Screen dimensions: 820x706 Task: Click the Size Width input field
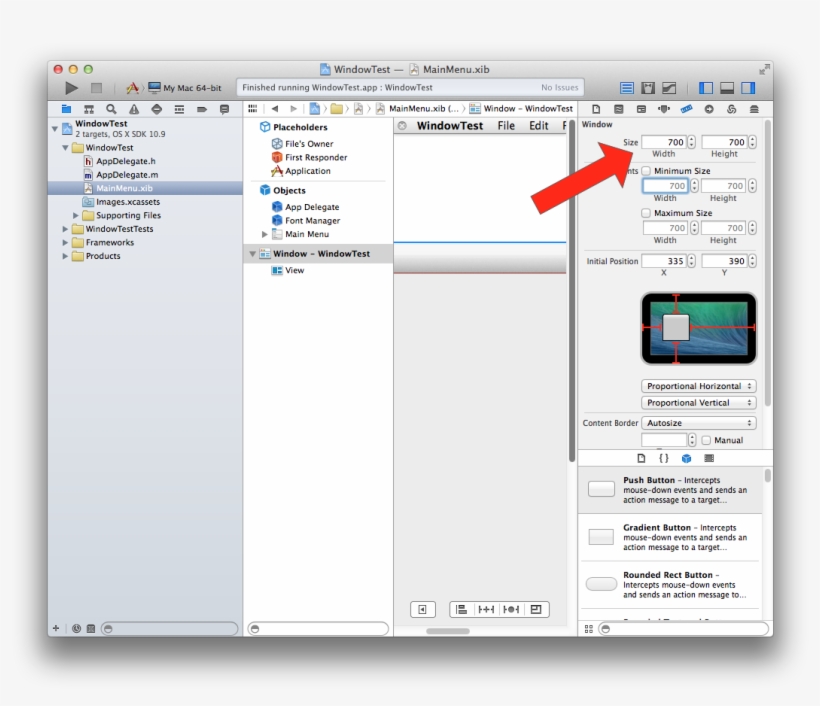[663, 142]
